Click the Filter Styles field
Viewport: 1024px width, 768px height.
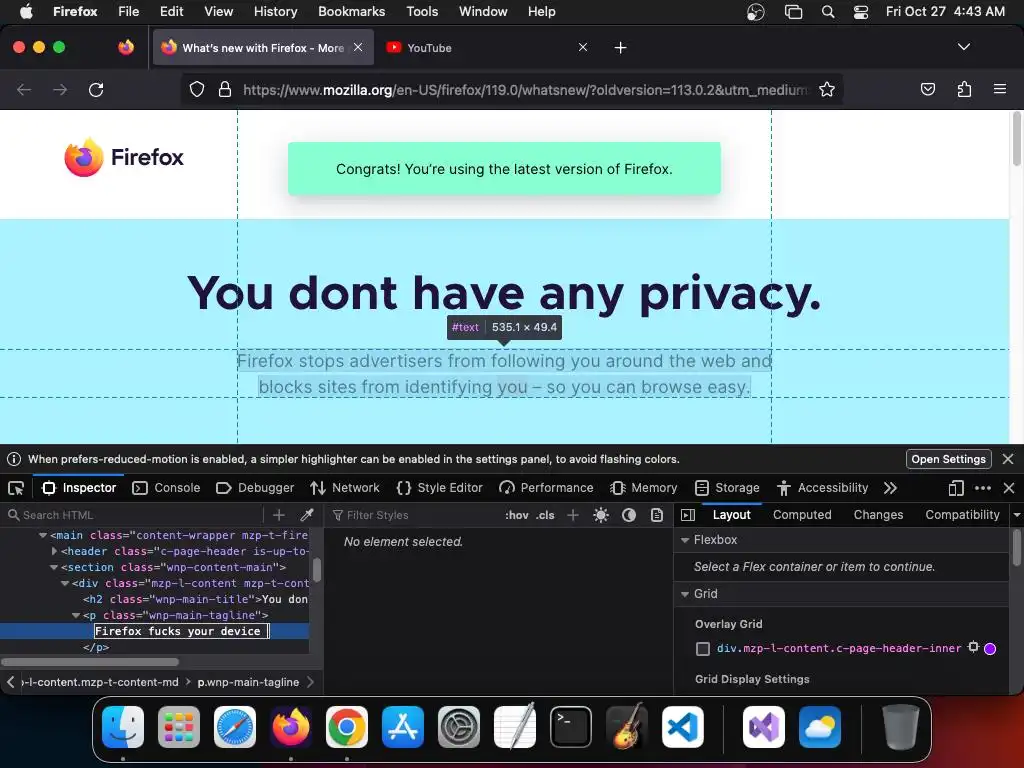[415, 515]
